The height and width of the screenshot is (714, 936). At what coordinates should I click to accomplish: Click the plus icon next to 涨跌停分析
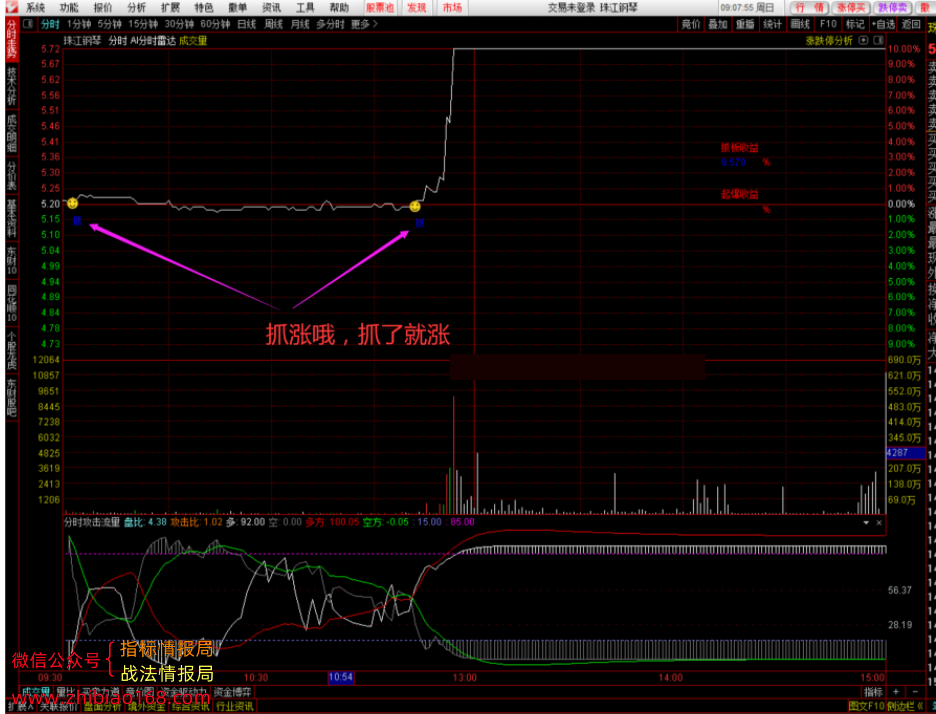tap(863, 41)
